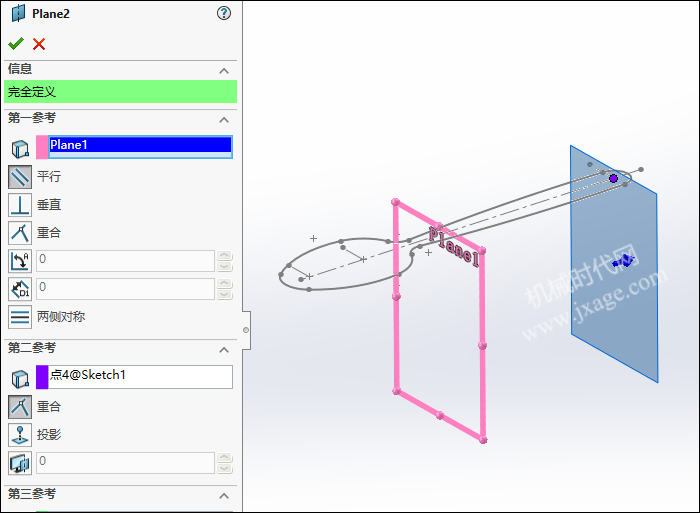
Task: Decrease offset distance with down arrow
Action: 225,294
